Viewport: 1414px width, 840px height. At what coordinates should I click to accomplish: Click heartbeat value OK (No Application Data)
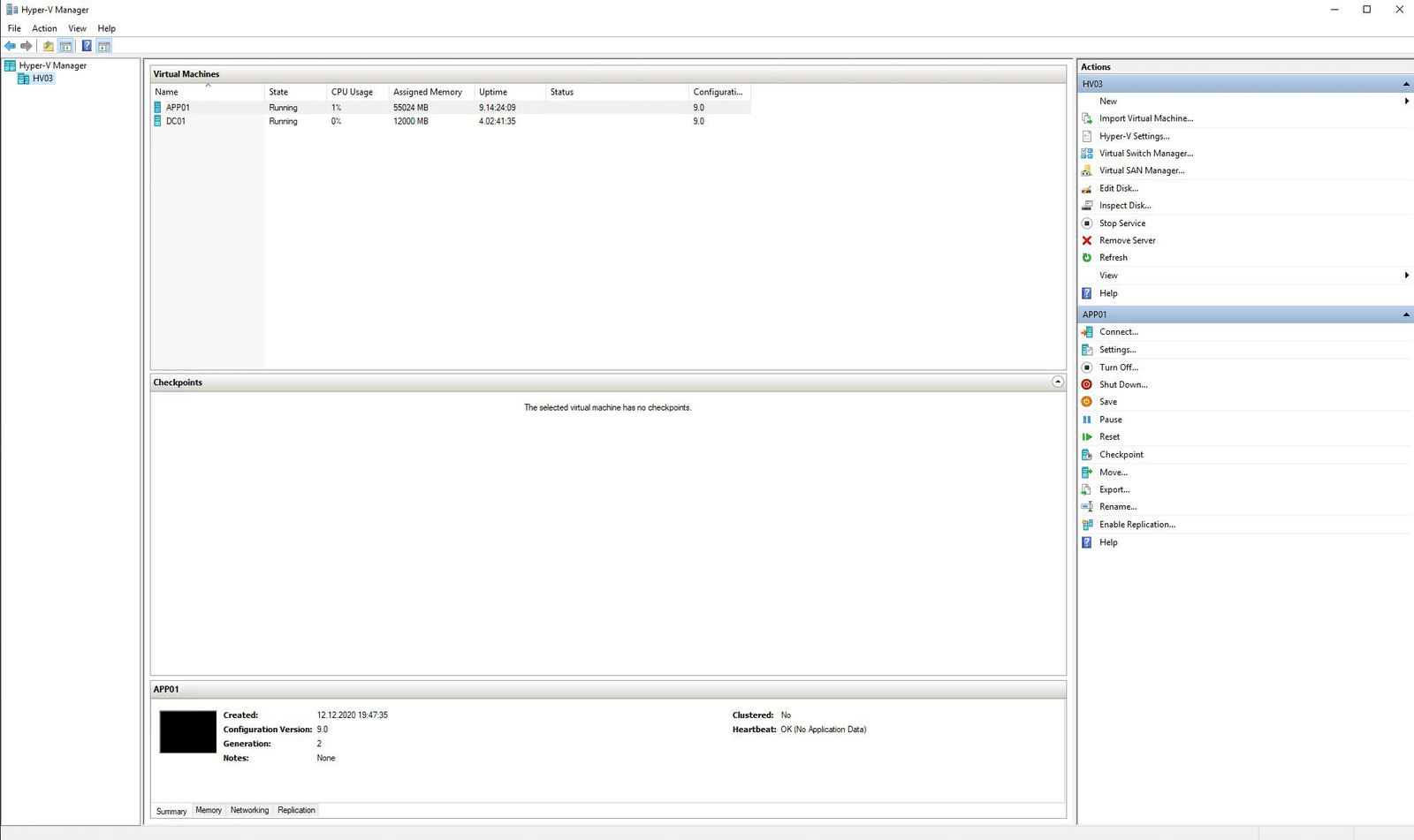[x=824, y=730]
